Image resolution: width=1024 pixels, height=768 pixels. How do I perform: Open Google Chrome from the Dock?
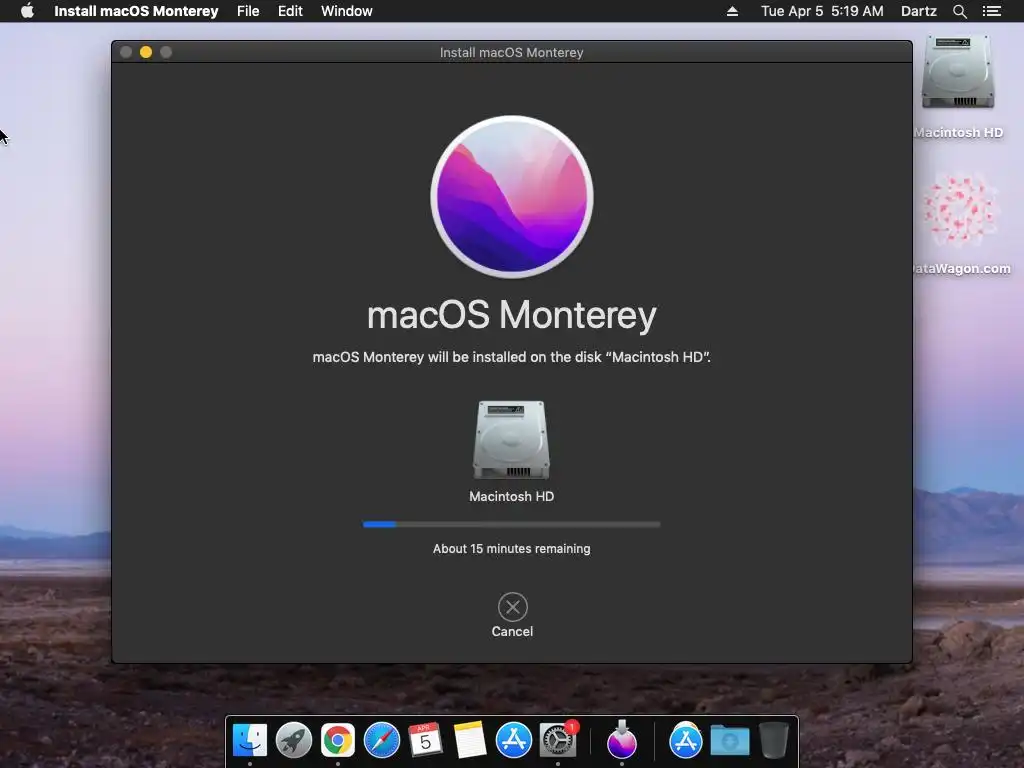(338, 741)
